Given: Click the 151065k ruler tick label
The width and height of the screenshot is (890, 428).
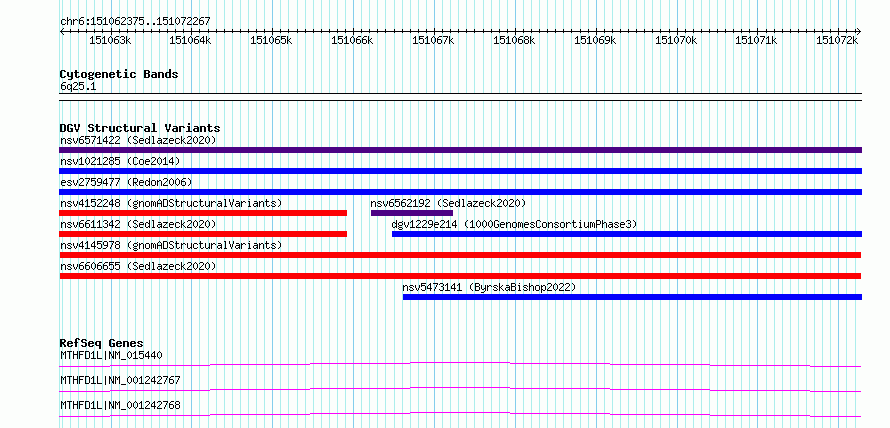Looking at the screenshot, I should [x=271, y=40].
